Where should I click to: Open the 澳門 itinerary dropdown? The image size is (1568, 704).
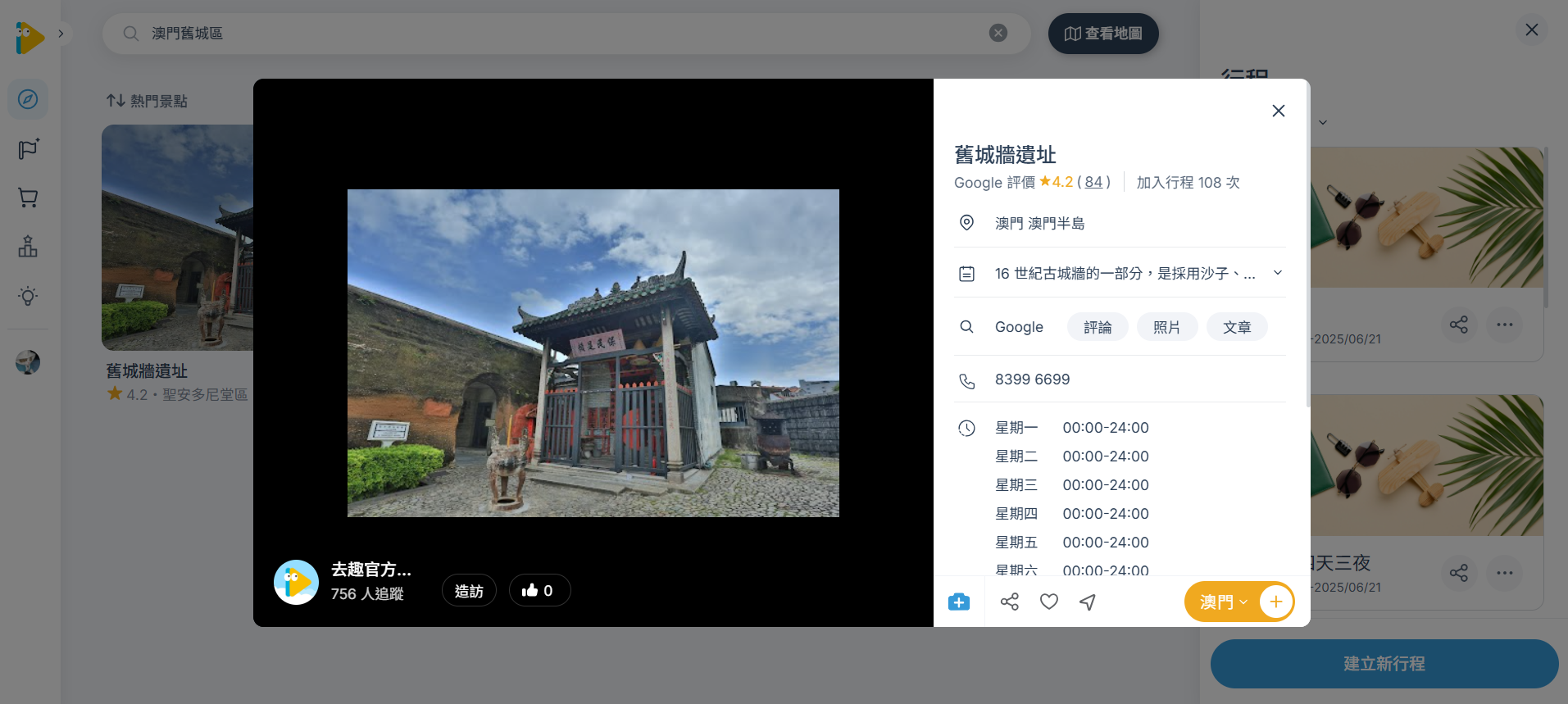coord(1223,602)
